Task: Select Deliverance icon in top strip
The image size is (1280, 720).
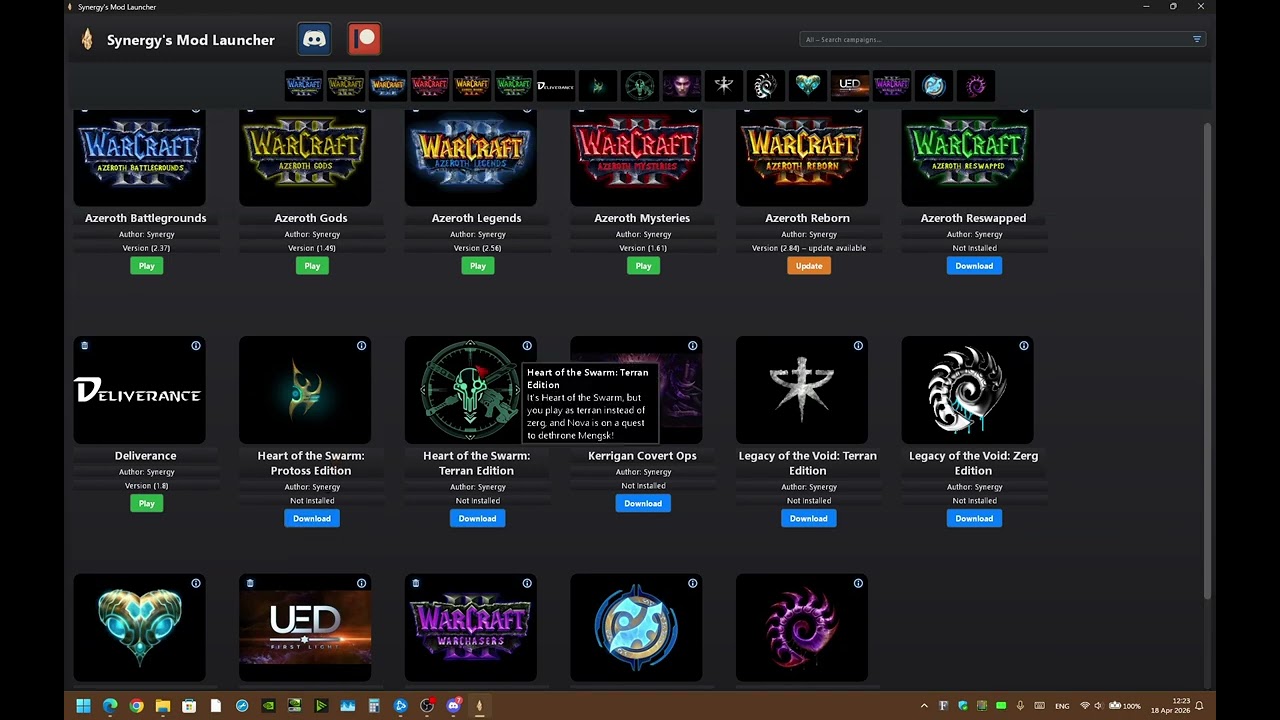Action: click(555, 85)
